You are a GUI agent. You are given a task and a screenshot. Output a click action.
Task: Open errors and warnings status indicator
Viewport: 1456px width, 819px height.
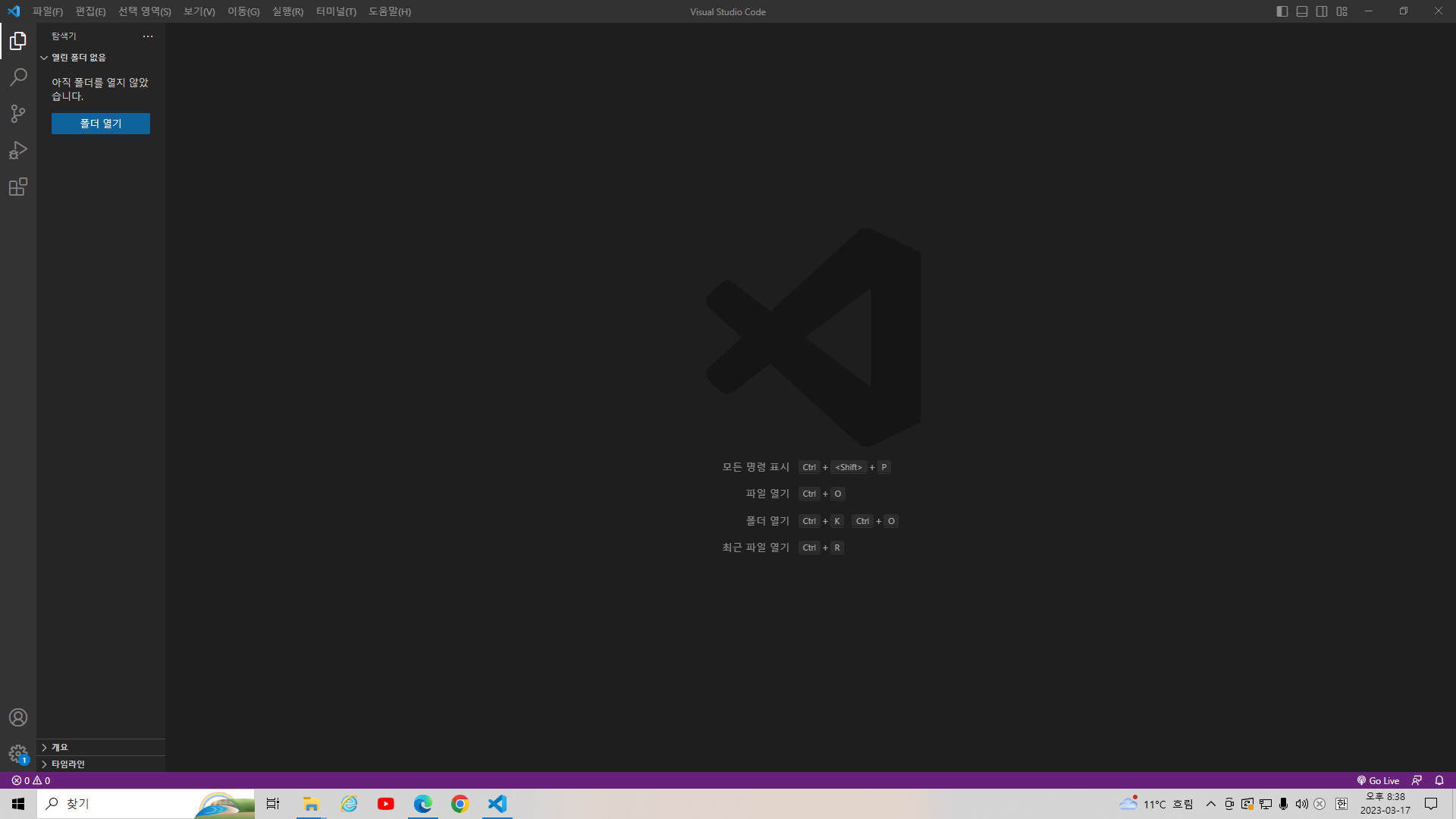tap(31, 780)
